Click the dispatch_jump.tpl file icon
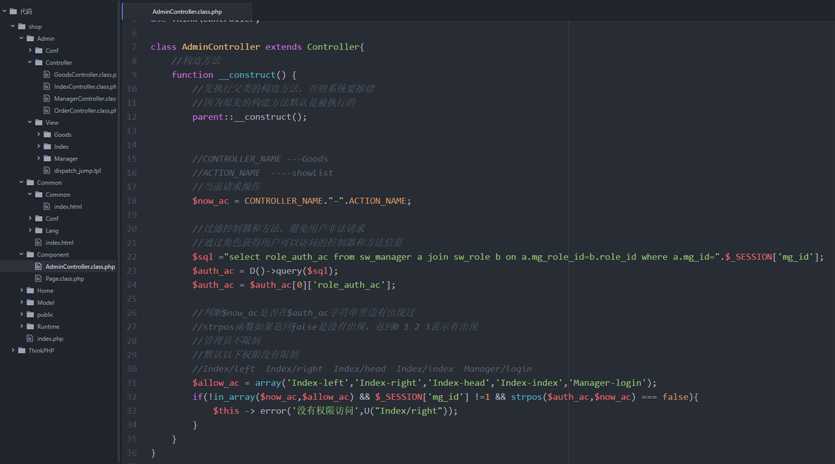 pos(47,170)
